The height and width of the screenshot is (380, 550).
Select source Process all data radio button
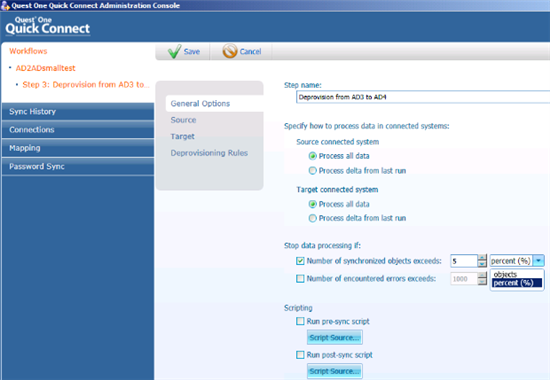point(312,156)
